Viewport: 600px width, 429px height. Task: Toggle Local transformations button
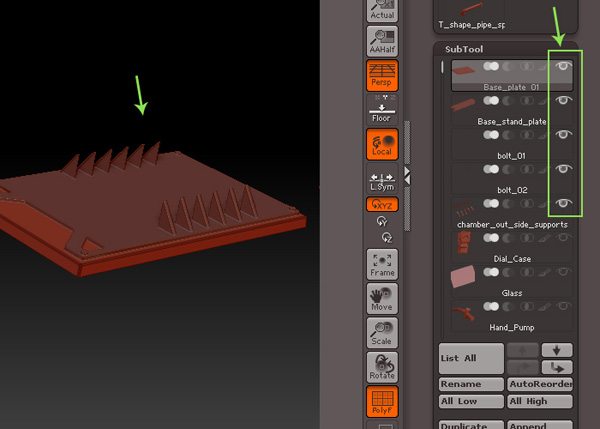point(382,144)
